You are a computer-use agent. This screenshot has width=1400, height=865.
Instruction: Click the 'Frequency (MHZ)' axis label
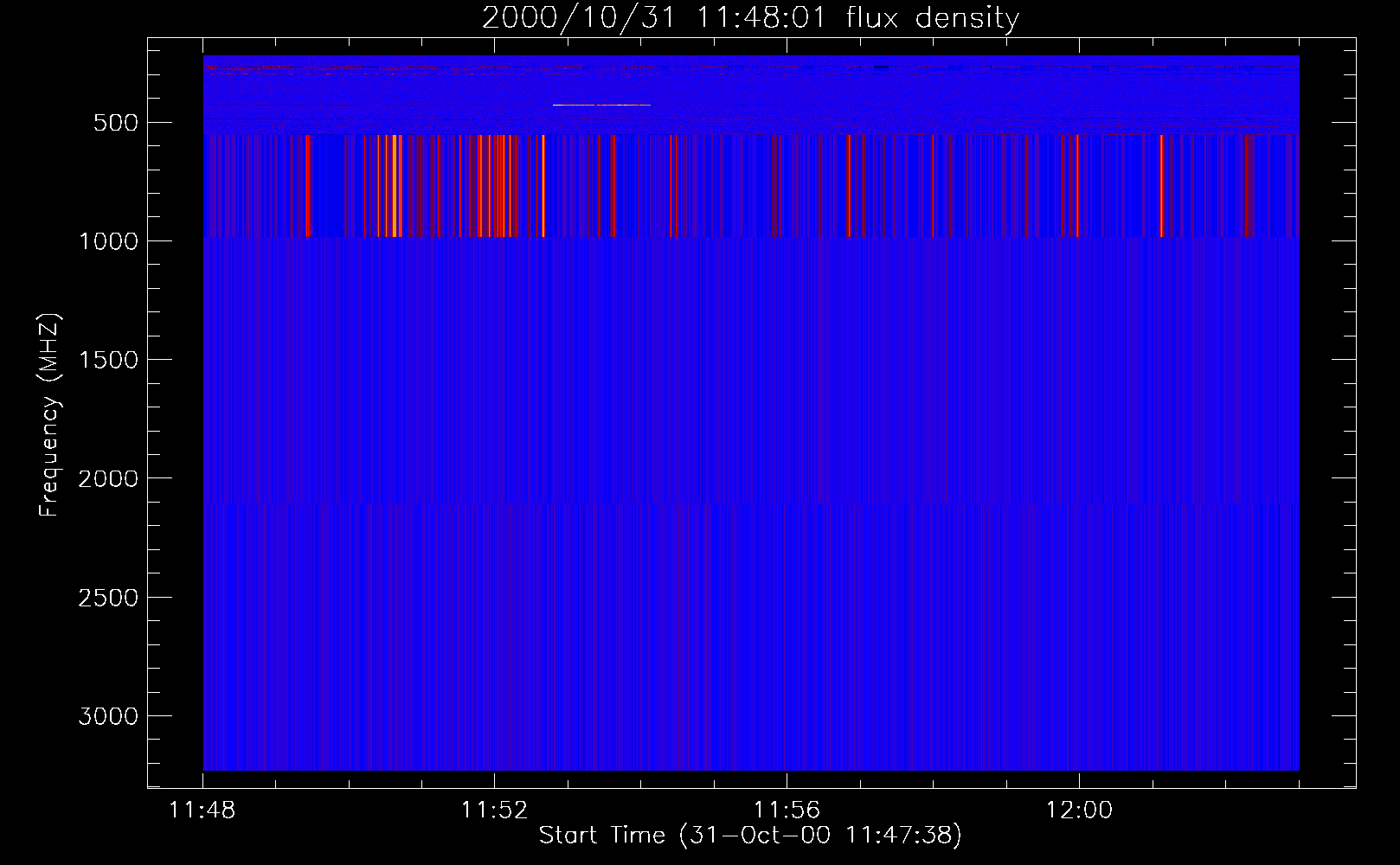(50, 416)
